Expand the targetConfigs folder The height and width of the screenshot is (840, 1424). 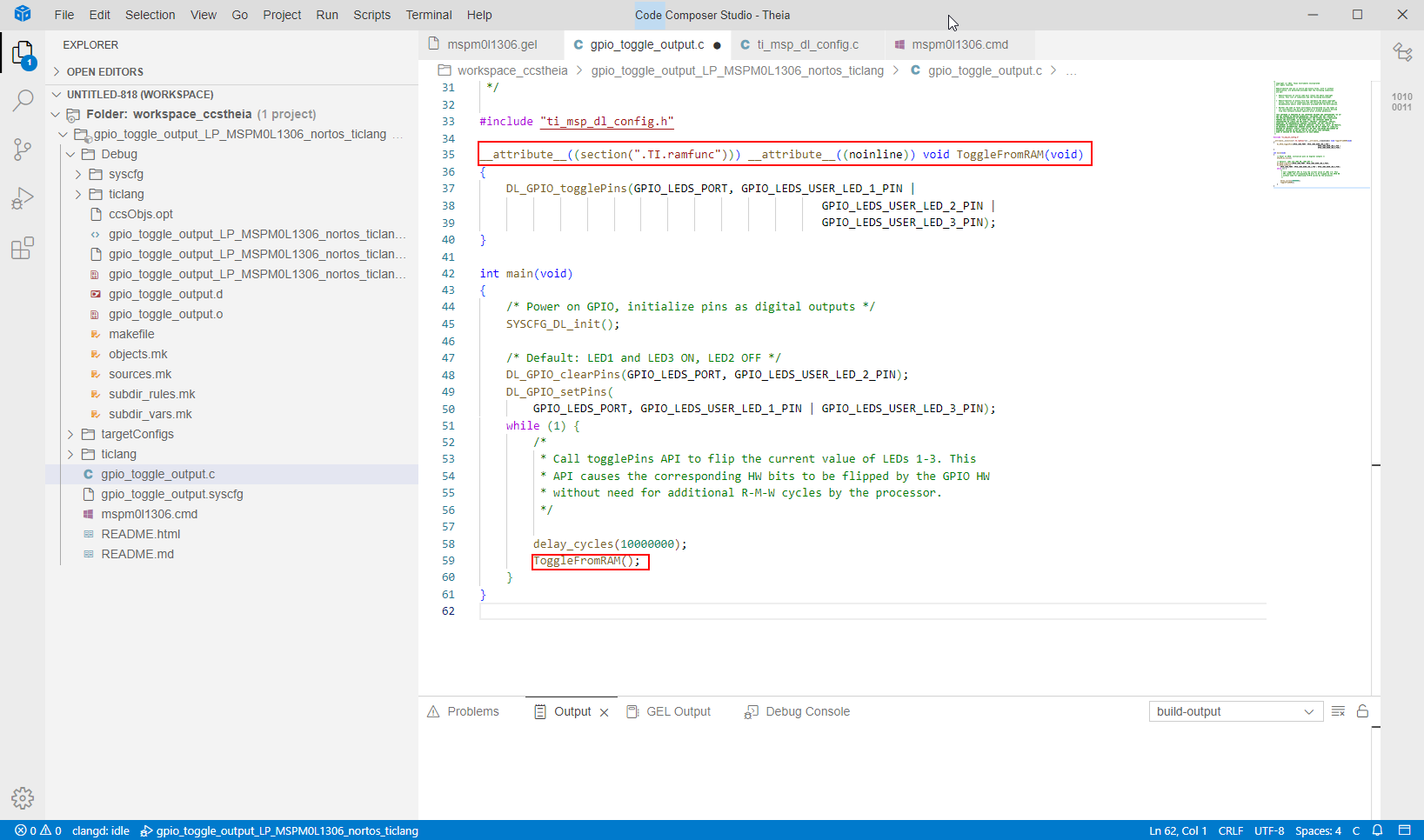point(137,434)
